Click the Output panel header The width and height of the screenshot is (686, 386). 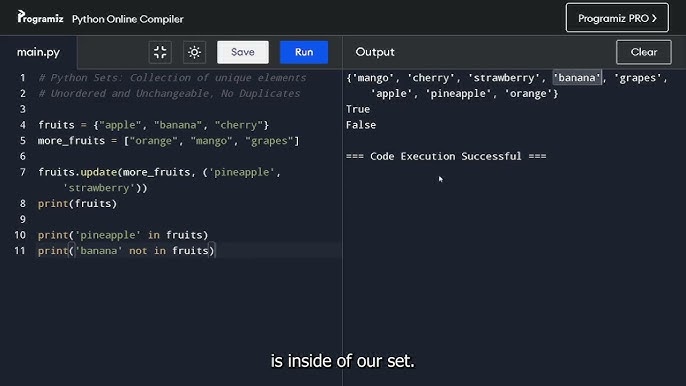pos(375,52)
